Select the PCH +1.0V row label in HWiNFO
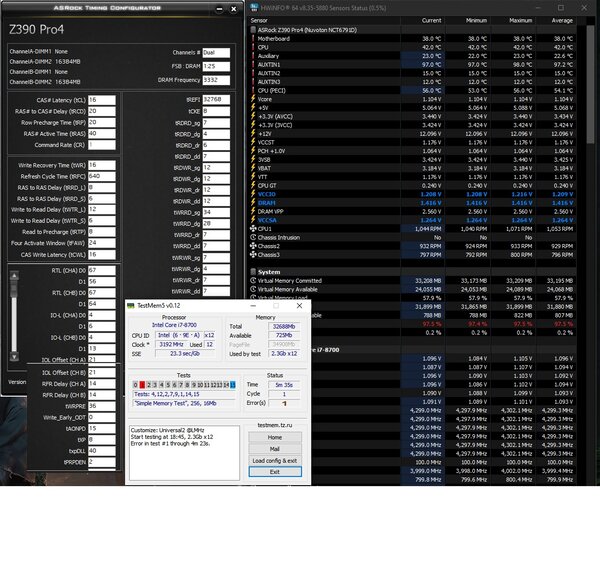 271,151
